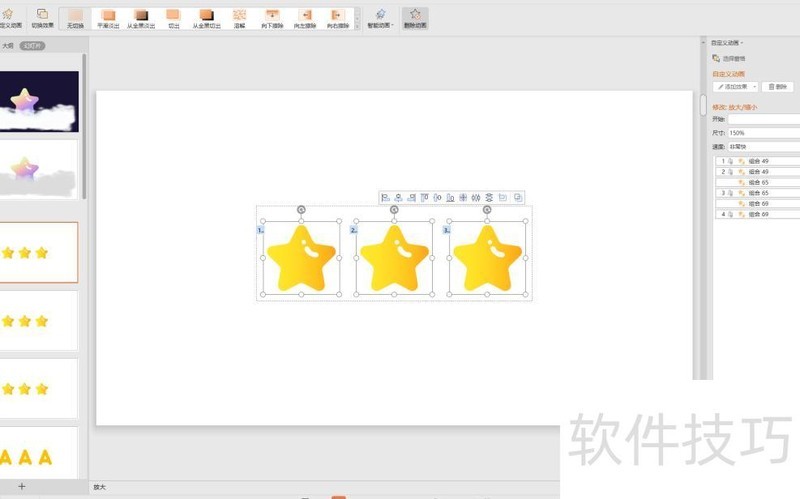Select the slide thumbnail with three A letters
Screen dimensions: 800x499
39,454
